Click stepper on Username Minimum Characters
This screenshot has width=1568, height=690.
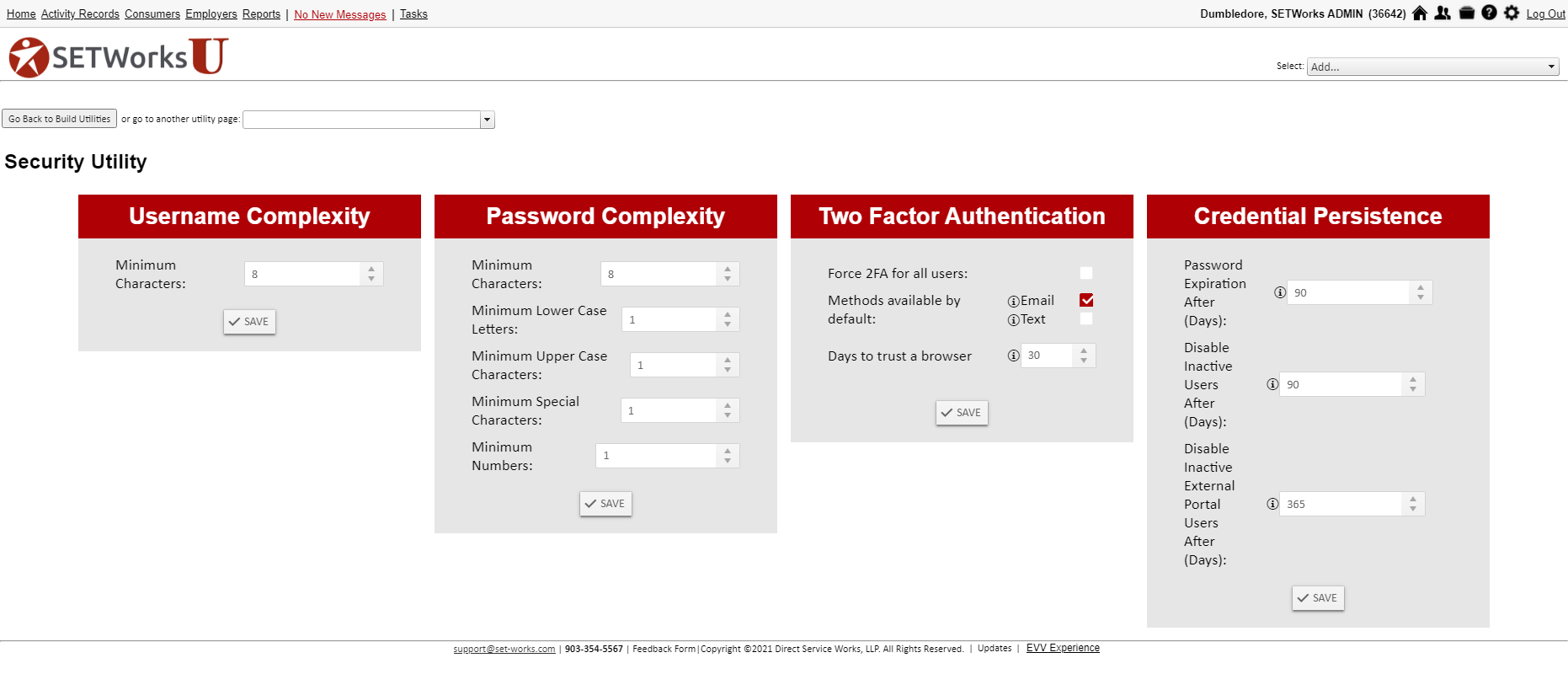371,274
